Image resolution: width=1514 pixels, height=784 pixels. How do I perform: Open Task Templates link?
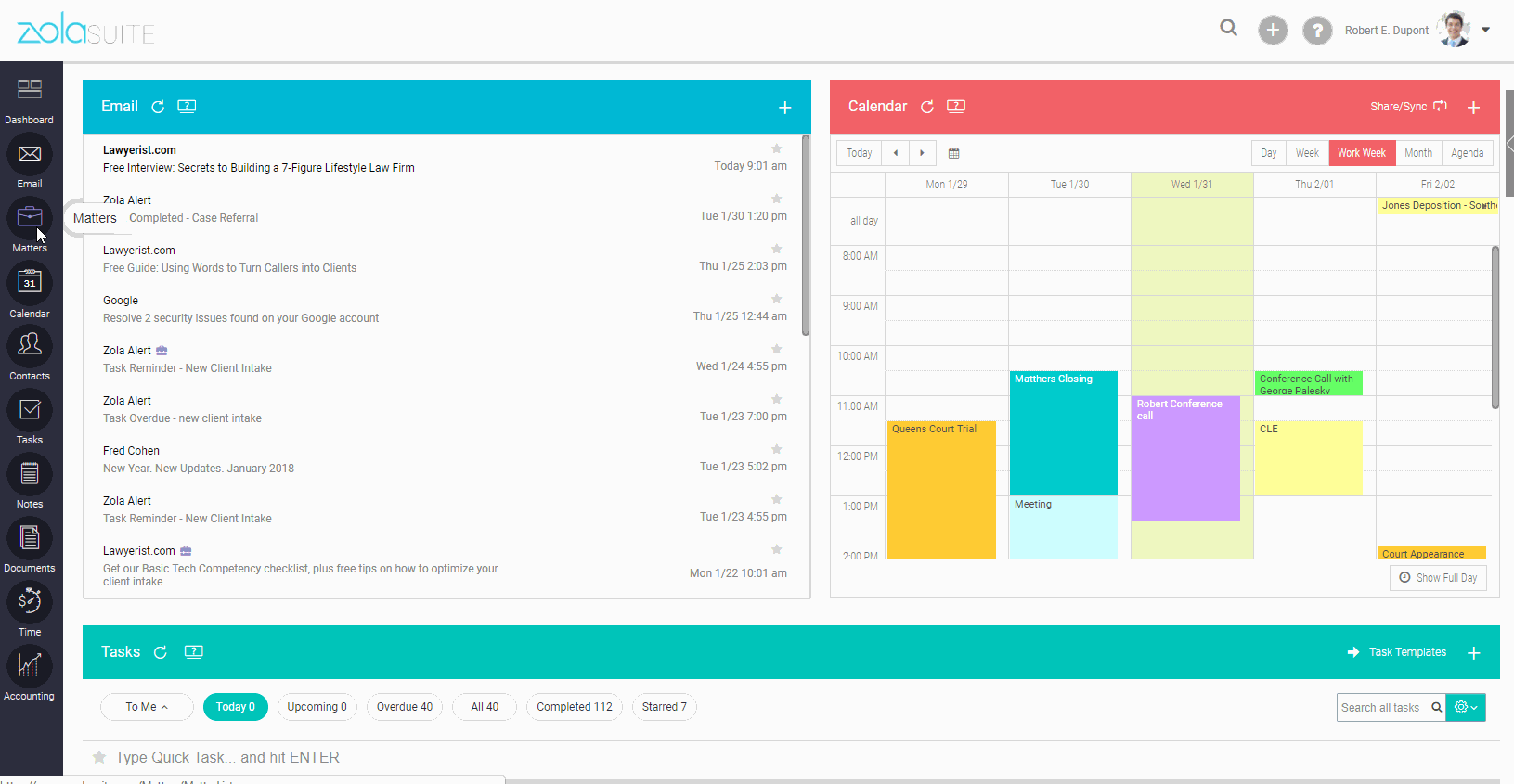1397,652
